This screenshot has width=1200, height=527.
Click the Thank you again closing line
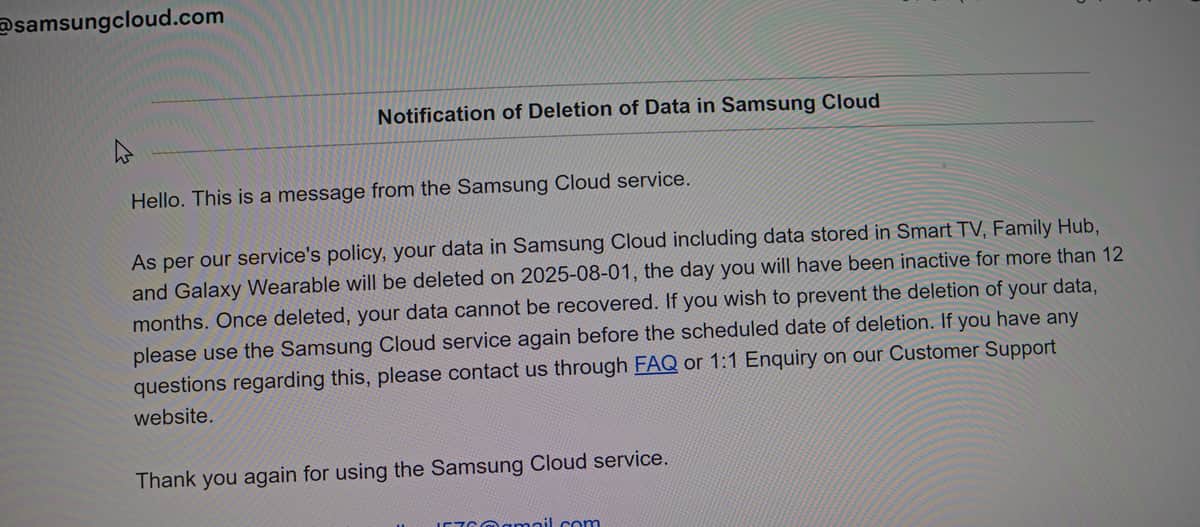(402, 470)
